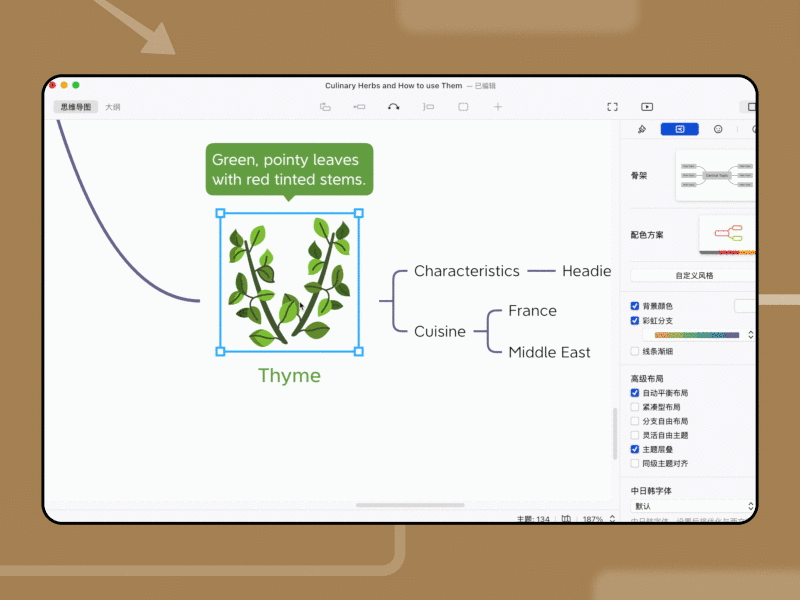Enter ZEN mode via the brackets icon

click(x=612, y=107)
